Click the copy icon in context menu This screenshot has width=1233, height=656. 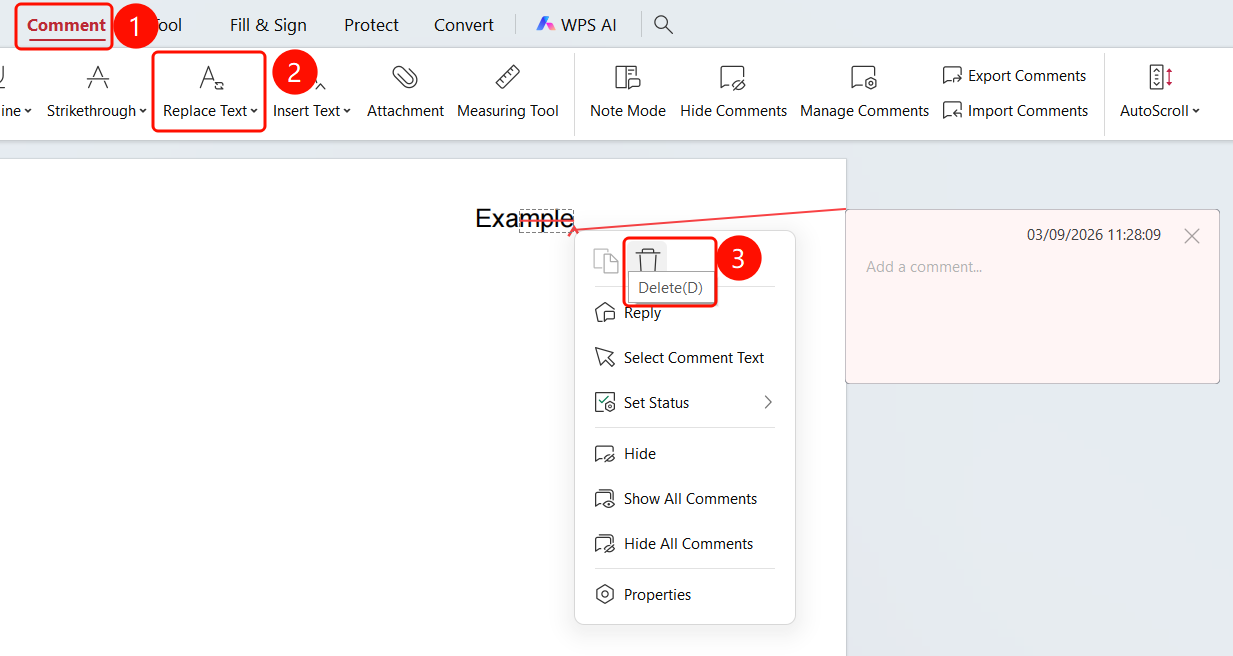point(606,261)
